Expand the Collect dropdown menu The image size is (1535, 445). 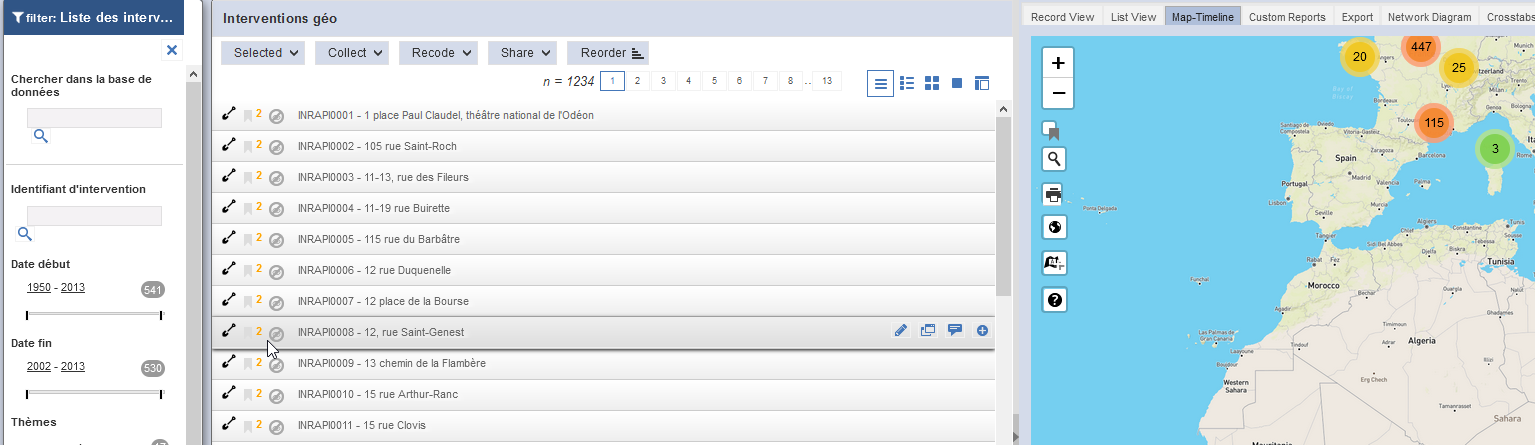pyautogui.click(x=351, y=53)
